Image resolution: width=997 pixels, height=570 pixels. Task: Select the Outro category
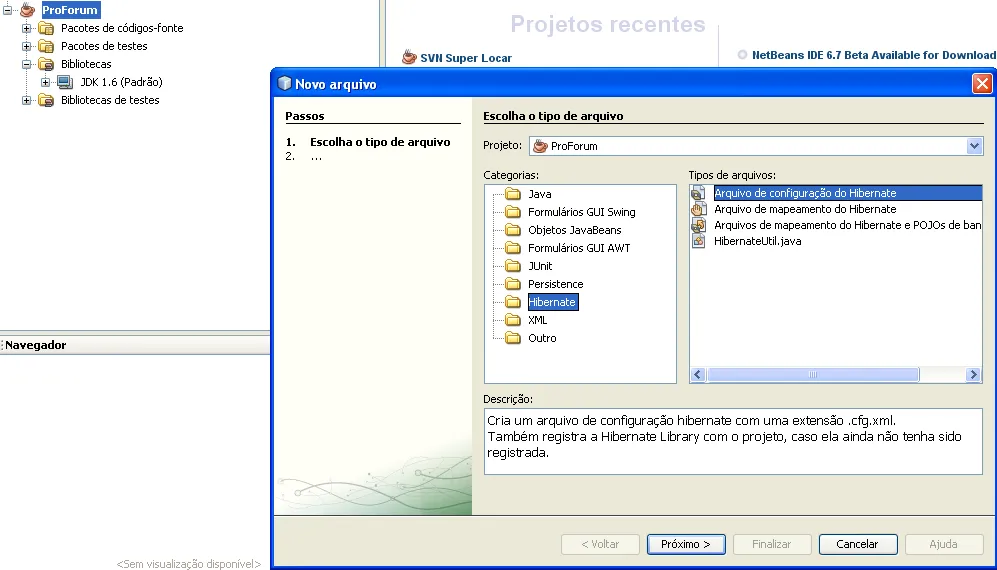542,338
